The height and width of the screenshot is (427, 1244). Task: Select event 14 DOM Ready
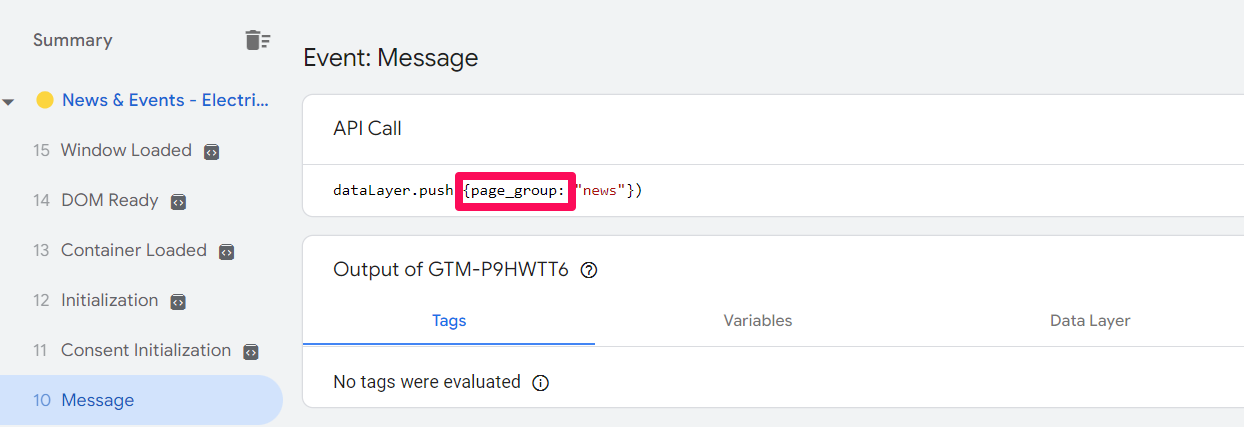pos(109,200)
